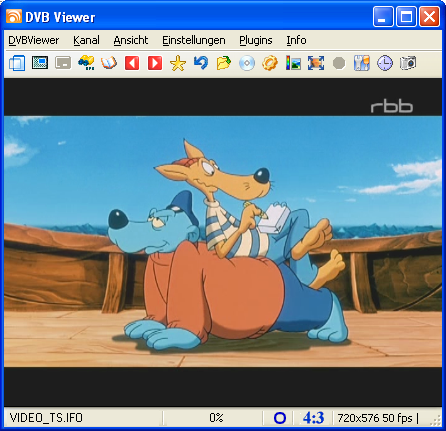Maximize the DVB Viewer window
The height and width of the screenshot is (431, 446).
(x=406, y=16)
